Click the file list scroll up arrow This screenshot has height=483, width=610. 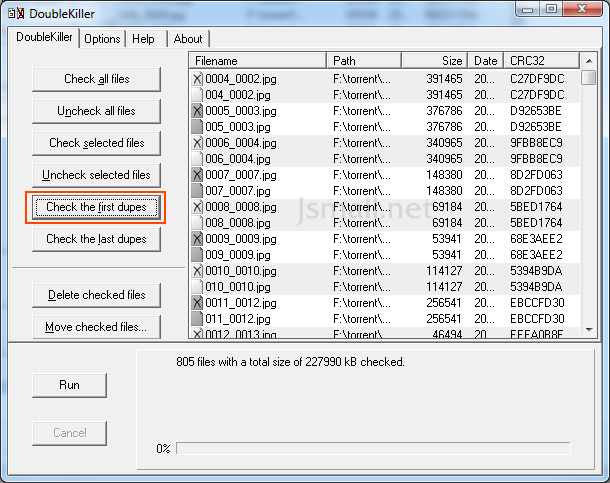589,61
